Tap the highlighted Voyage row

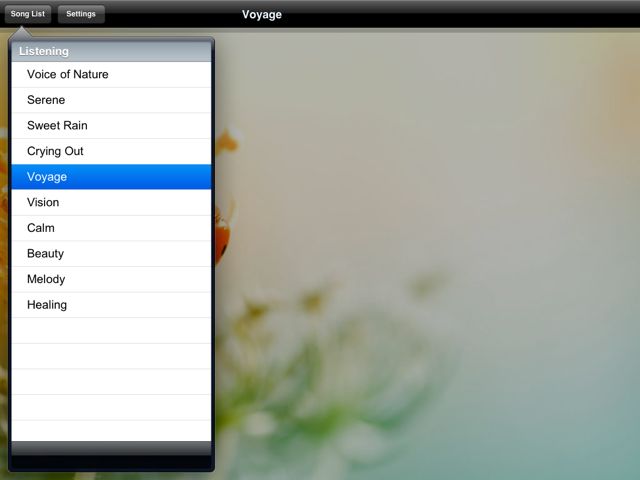tap(111, 177)
